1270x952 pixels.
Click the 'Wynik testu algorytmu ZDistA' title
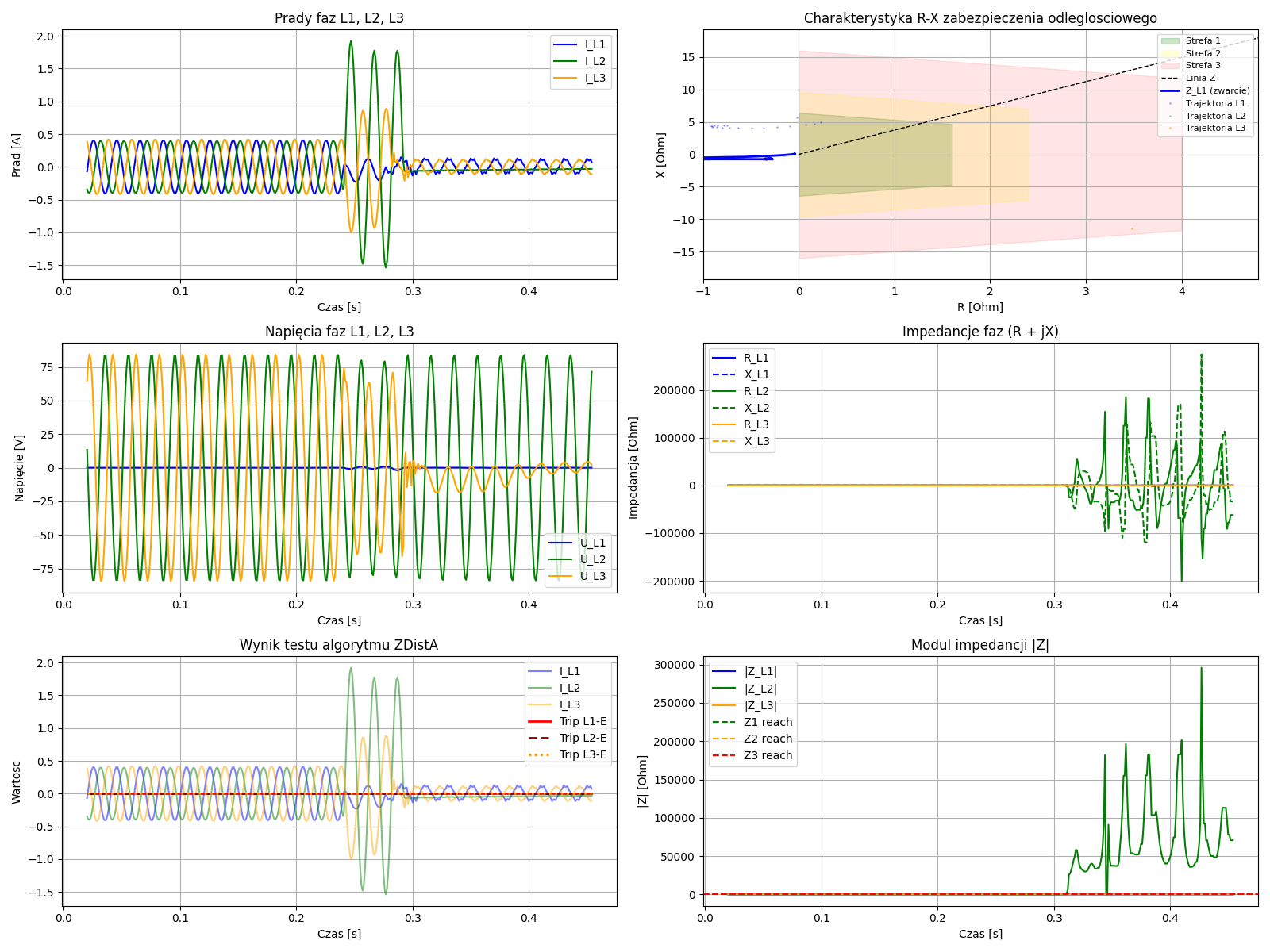[339, 645]
